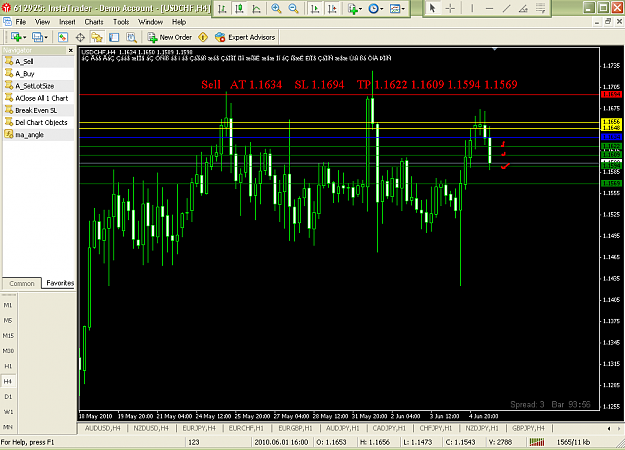The height and width of the screenshot is (450, 625).
Task: Toggle chart auto scroll
Action: 315,8
